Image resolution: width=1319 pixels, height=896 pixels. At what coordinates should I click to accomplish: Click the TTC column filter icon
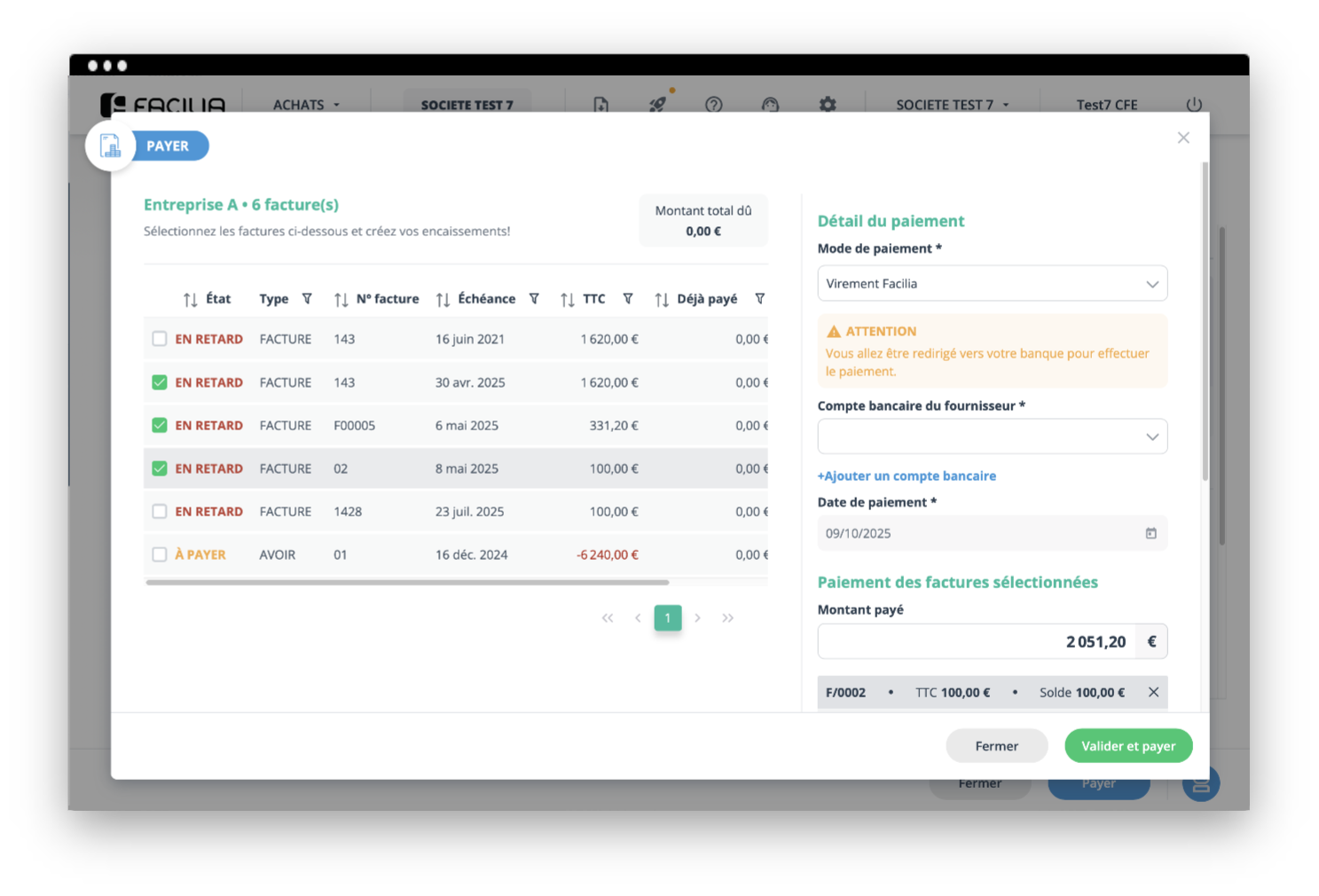[x=628, y=299]
